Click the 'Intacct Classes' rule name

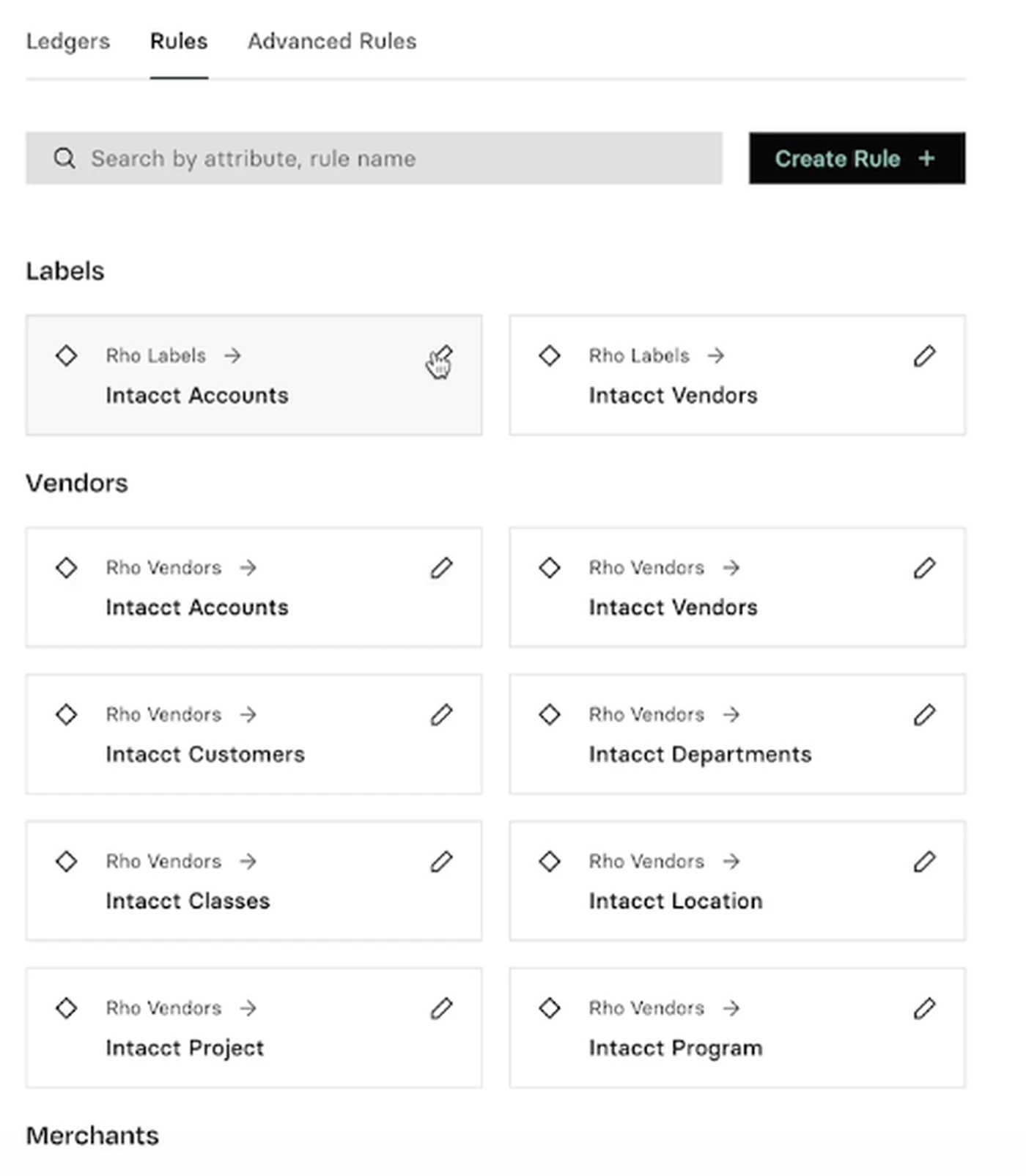[x=188, y=901]
